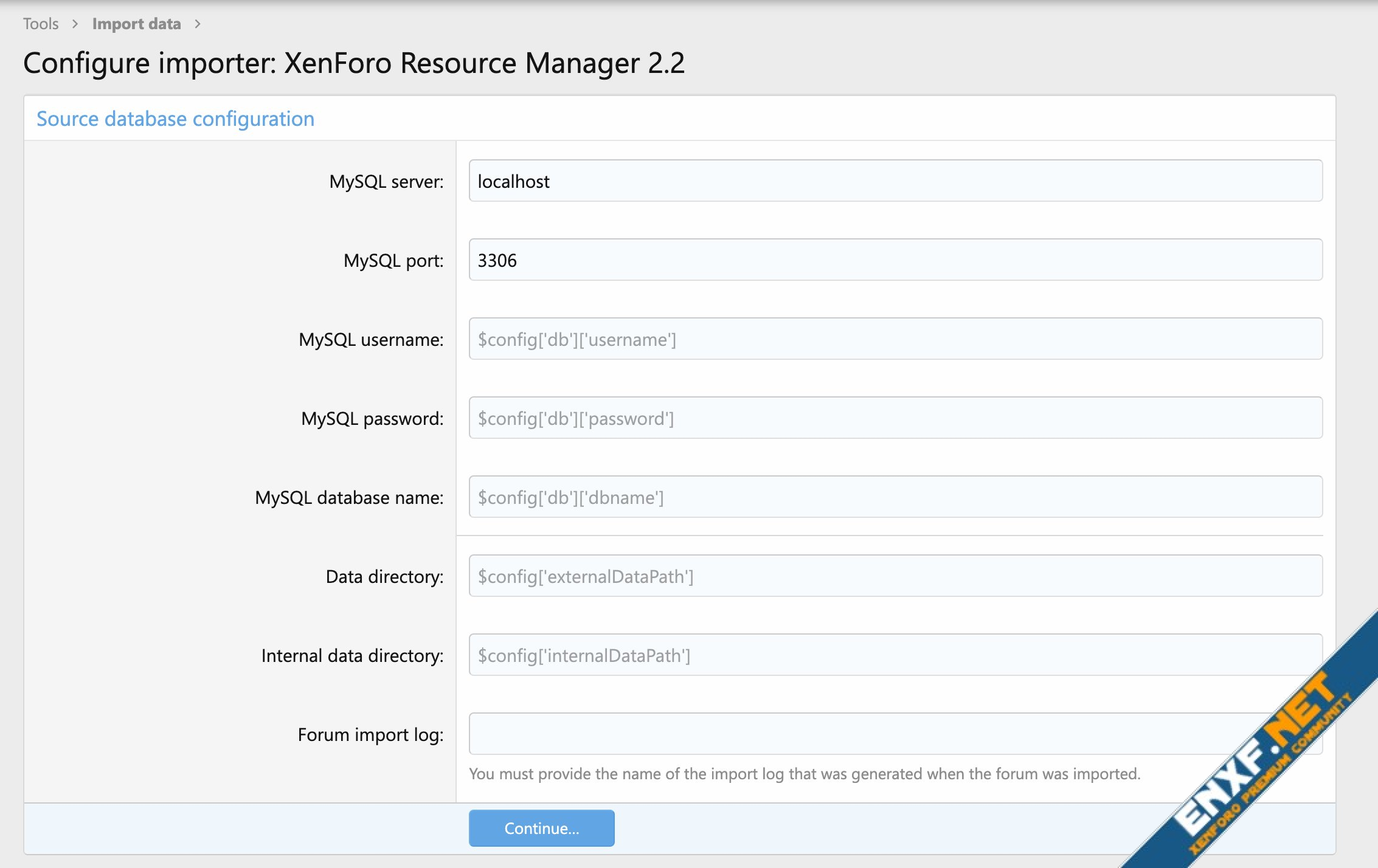Image resolution: width=1378 pixels, height=868 pixels.
Task: Click the Data directory input
Action: tap(895, 576)
